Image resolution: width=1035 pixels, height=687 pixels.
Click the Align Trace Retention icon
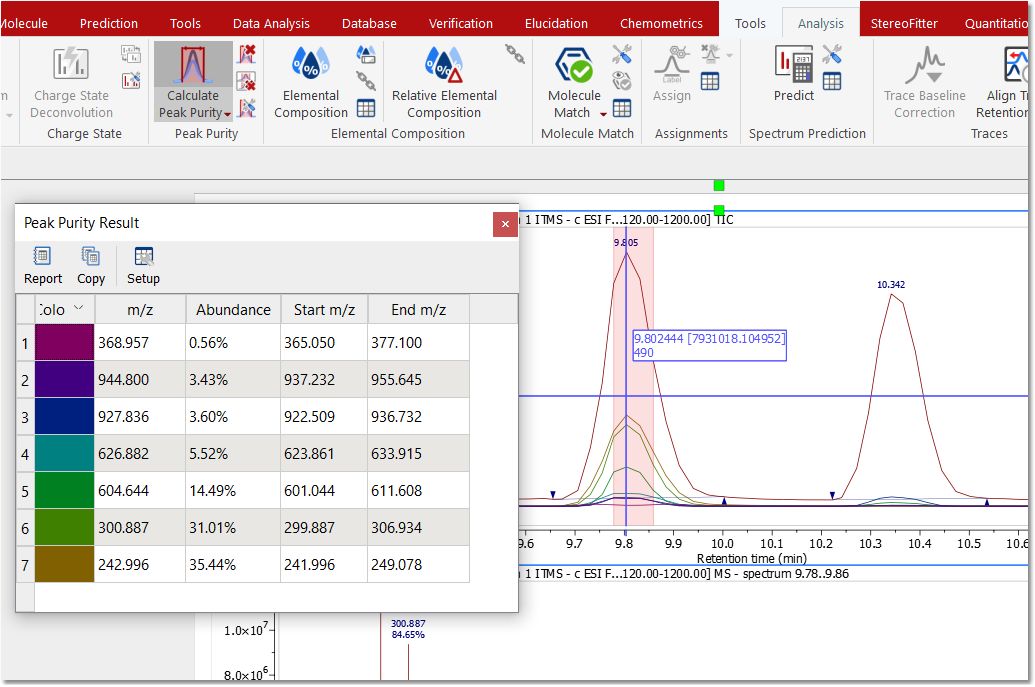pos(1017,64)
